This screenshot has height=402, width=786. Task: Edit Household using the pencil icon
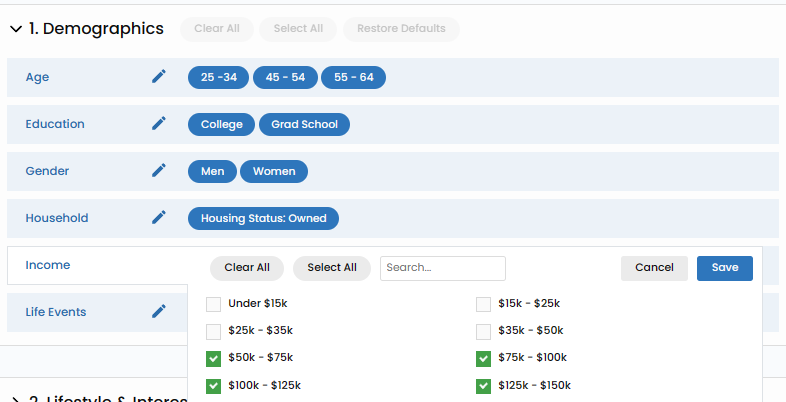159,218
